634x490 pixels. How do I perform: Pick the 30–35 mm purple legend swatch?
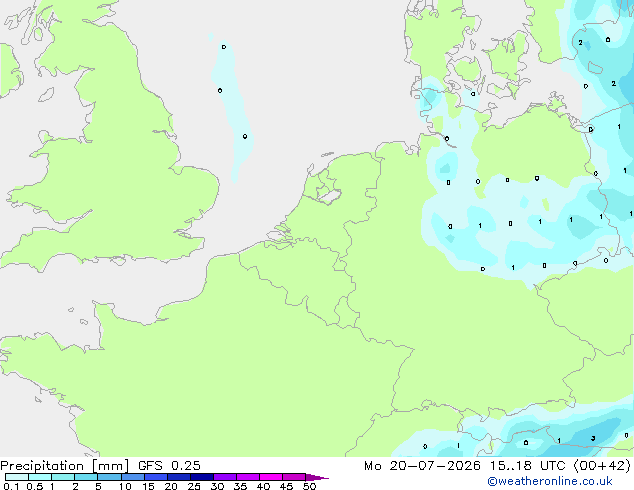(x=224, y=477)
